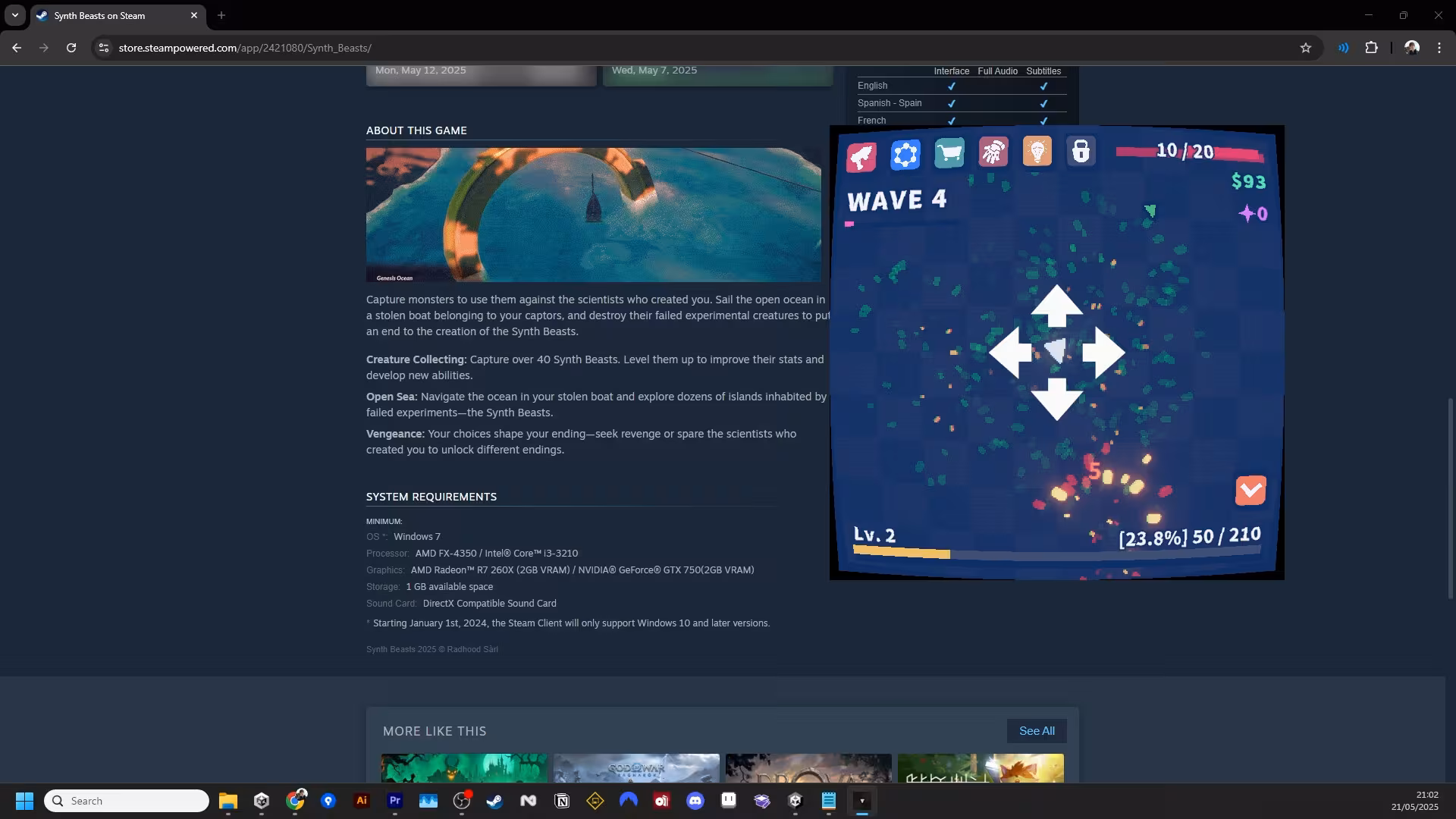Click the French language row
1456x819 pixels.
tap(962, 120)
